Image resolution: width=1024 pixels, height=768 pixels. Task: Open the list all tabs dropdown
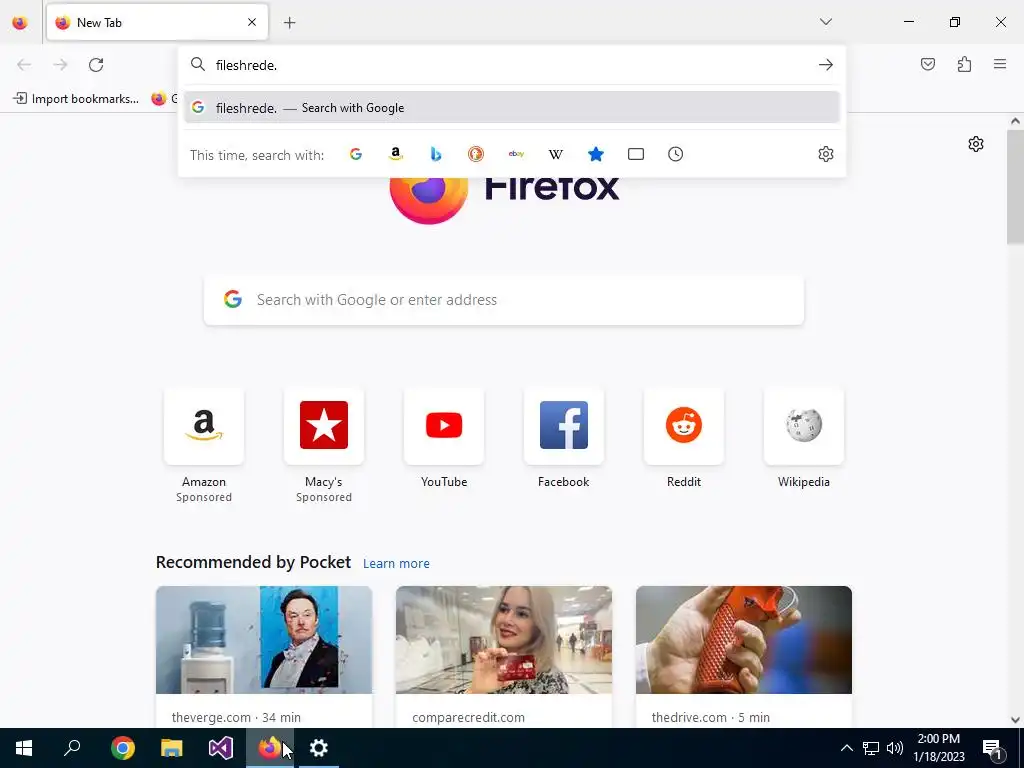826,22
